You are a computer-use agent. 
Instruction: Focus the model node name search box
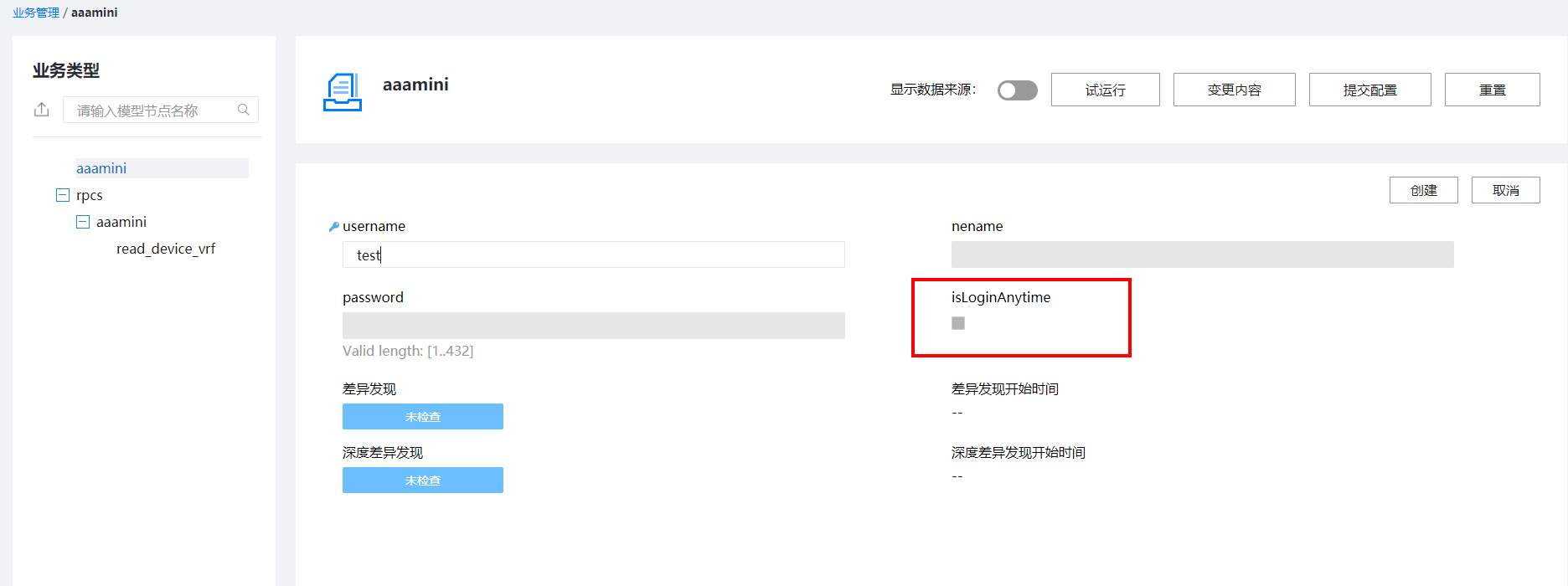point(151,111)
